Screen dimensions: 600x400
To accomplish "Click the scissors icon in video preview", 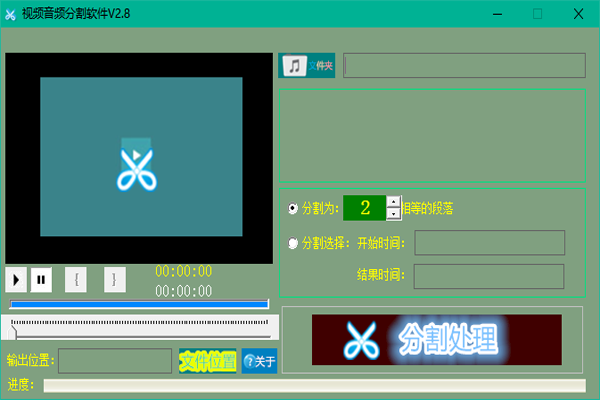I will [x=138, y=165].
